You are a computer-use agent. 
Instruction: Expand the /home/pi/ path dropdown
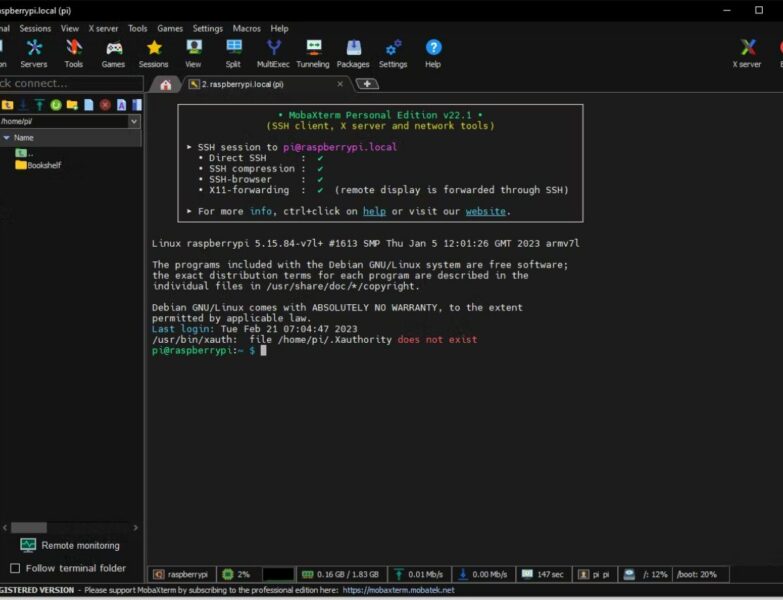click(134, 121)
